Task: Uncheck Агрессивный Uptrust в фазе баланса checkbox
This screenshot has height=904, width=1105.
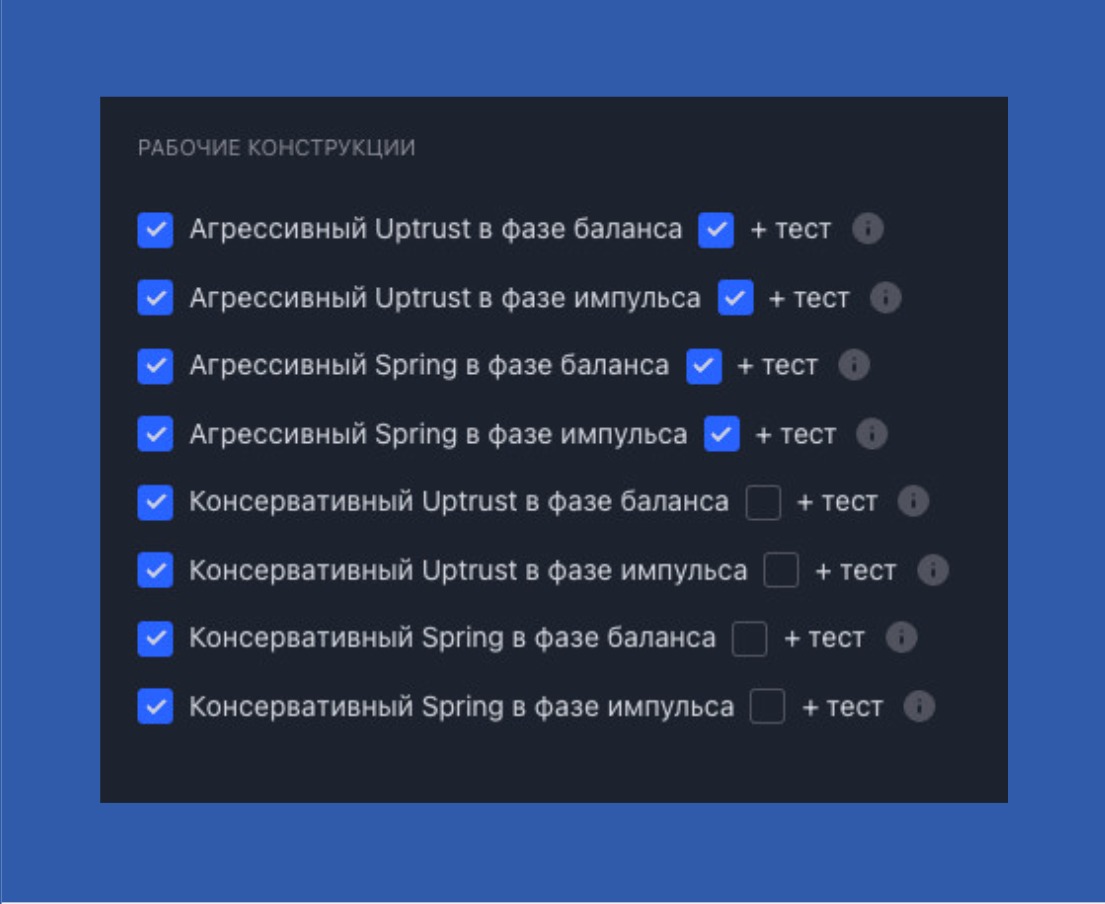Action: [x=155, y=230]
